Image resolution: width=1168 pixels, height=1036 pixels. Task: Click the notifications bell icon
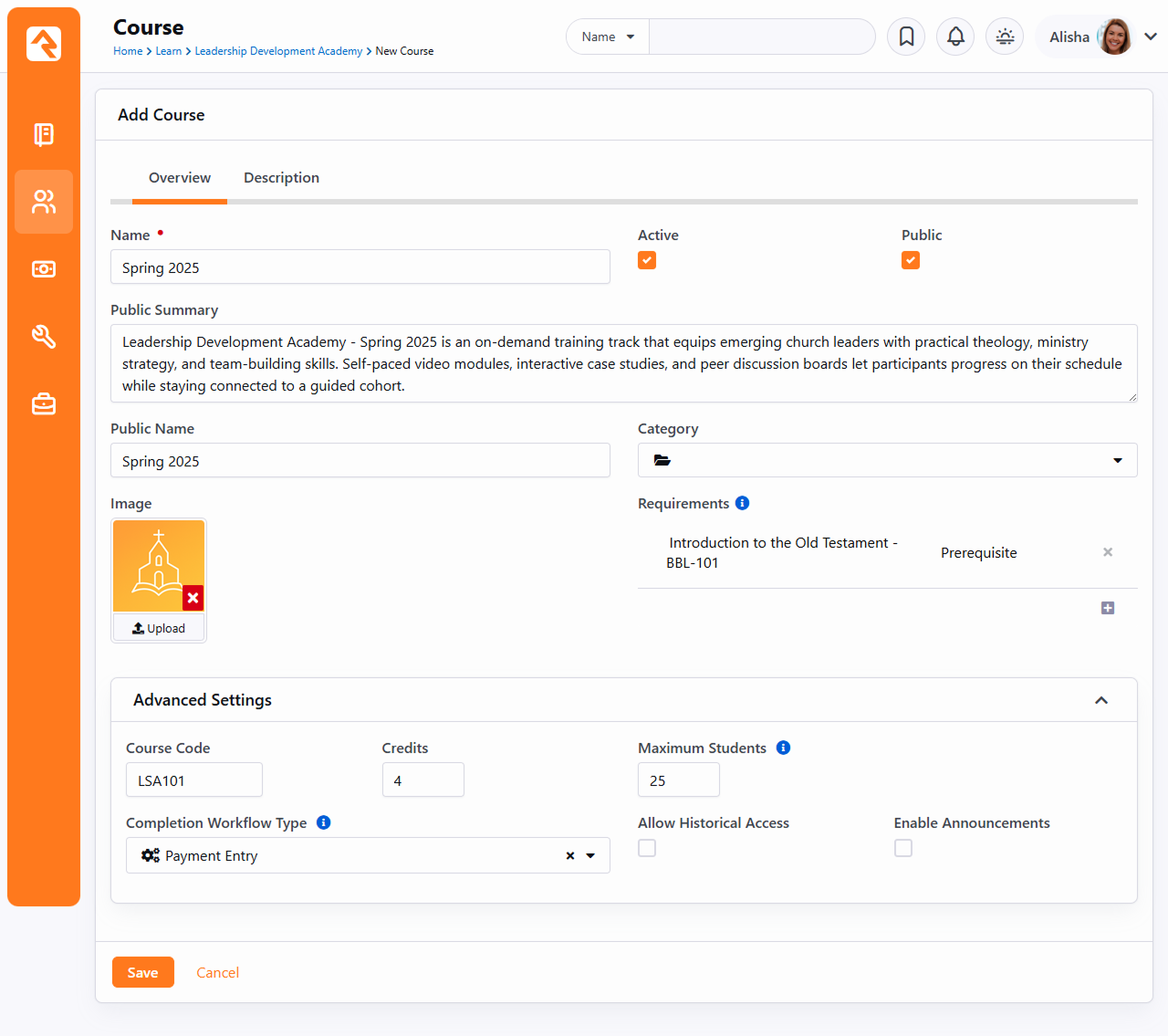[955, 37]
